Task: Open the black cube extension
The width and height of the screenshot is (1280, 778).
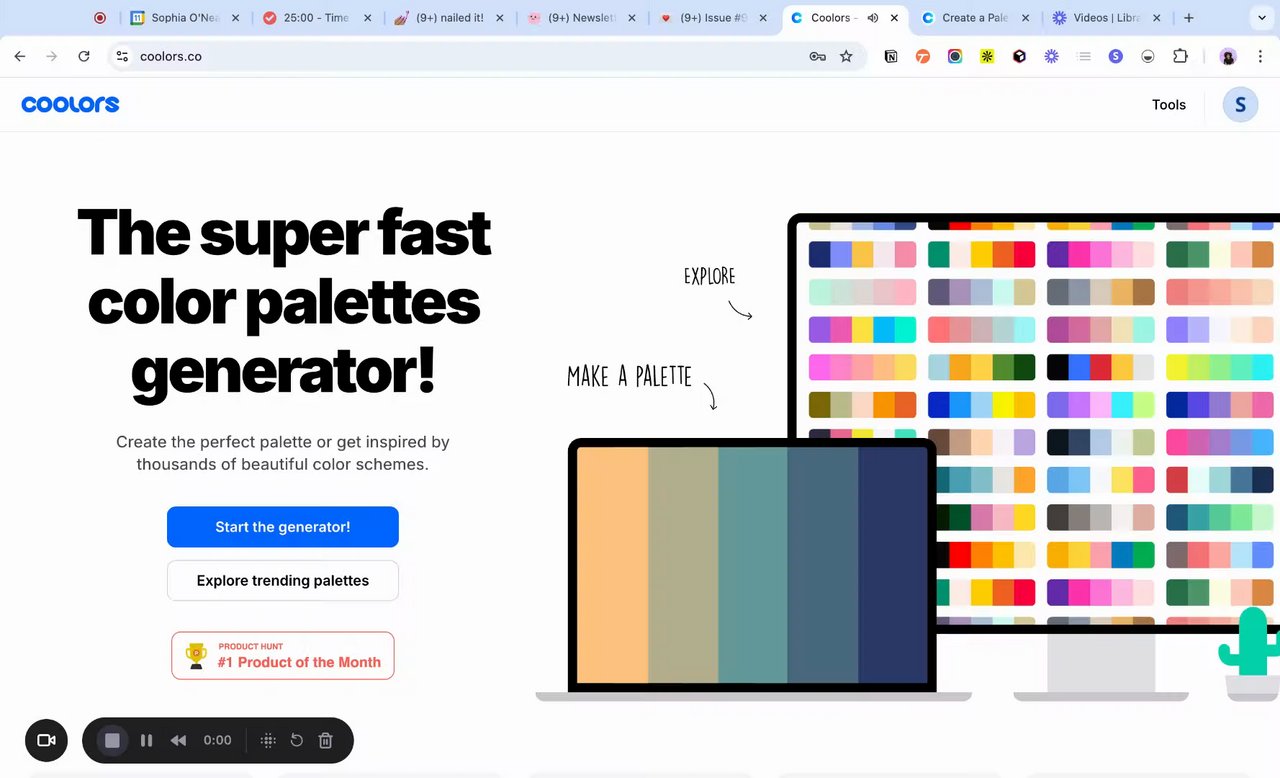Action: coord(1019,56)
